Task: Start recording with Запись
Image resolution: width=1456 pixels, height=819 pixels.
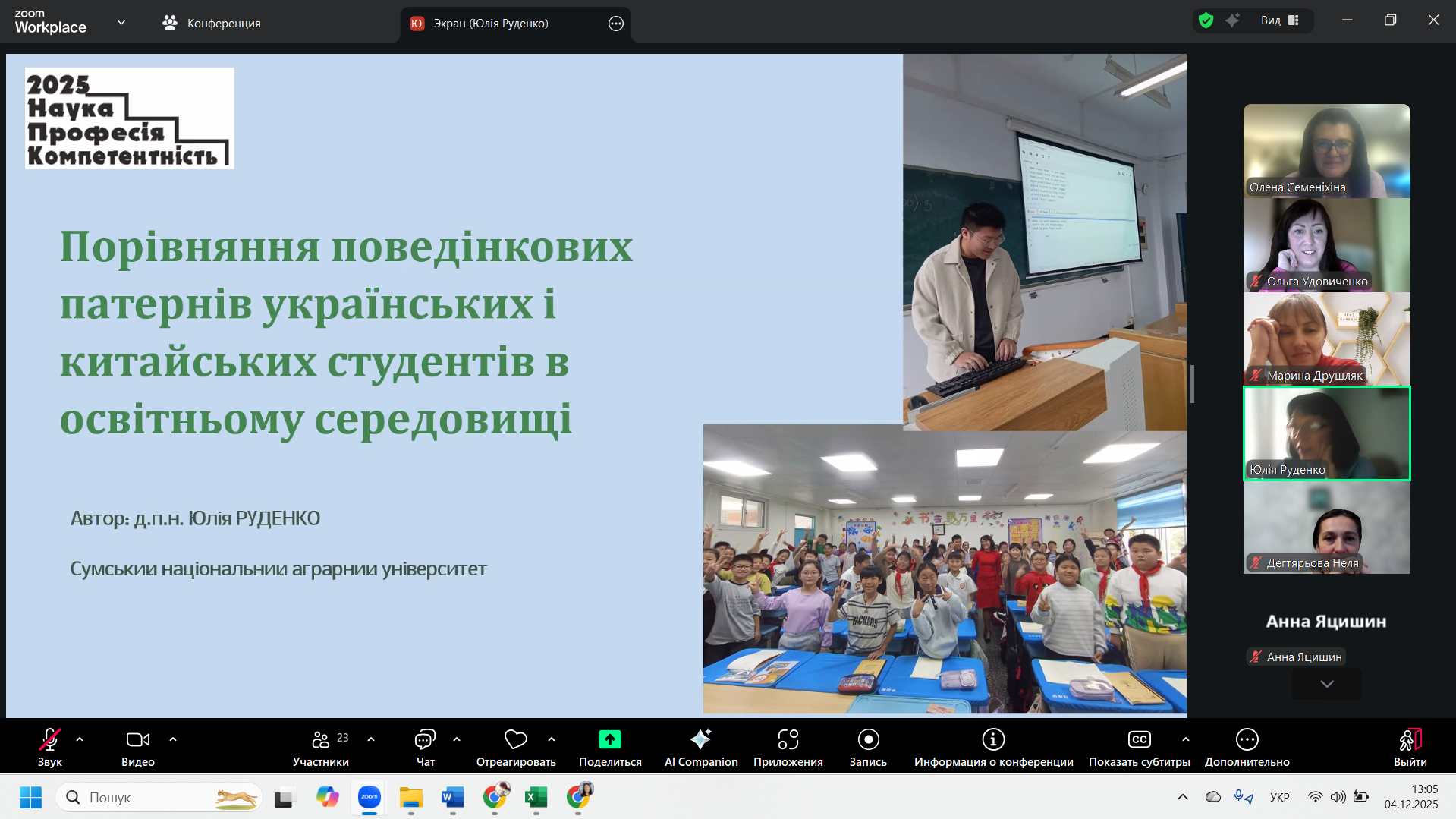Action: (866, 746)
